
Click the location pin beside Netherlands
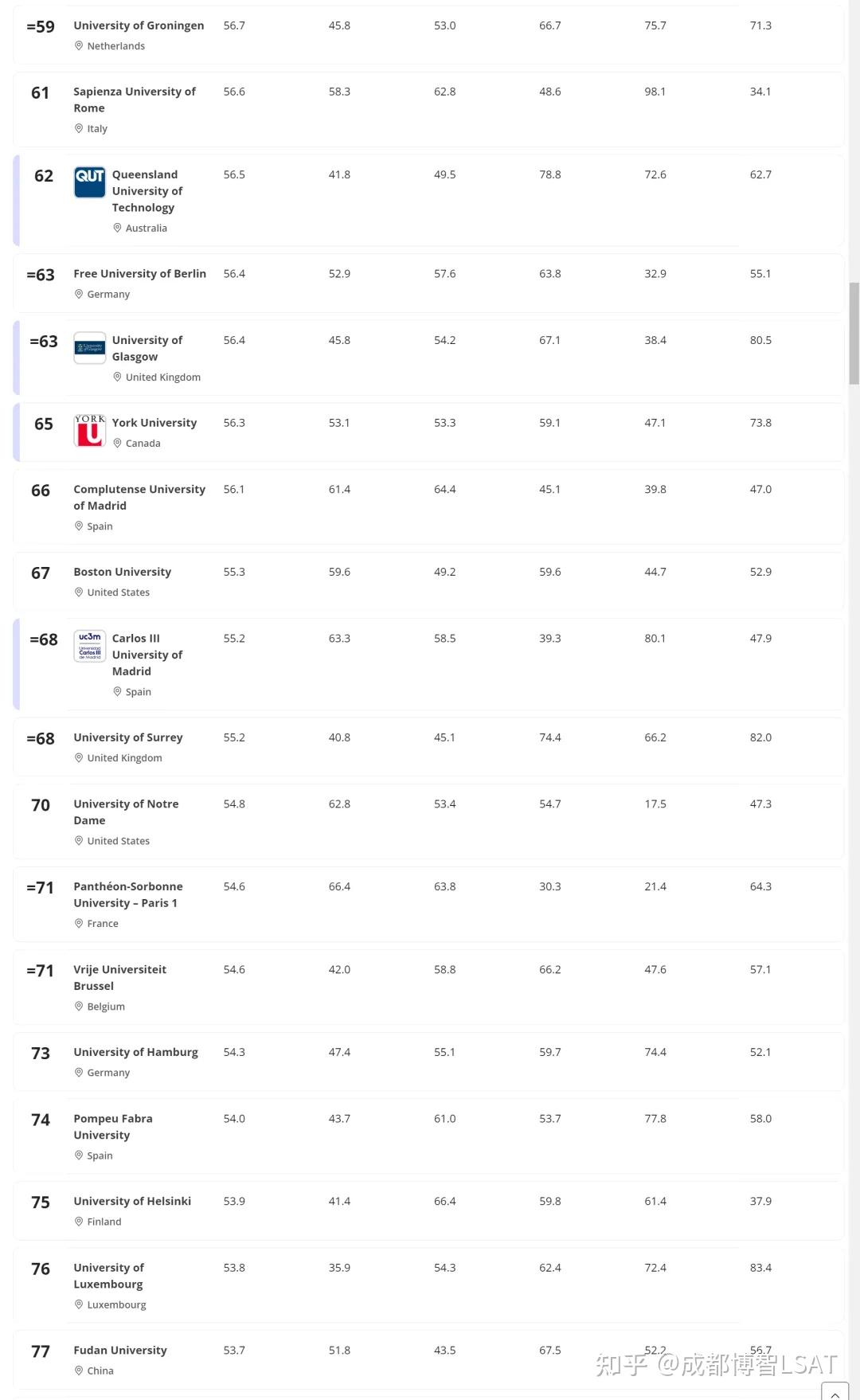(79, 46)
